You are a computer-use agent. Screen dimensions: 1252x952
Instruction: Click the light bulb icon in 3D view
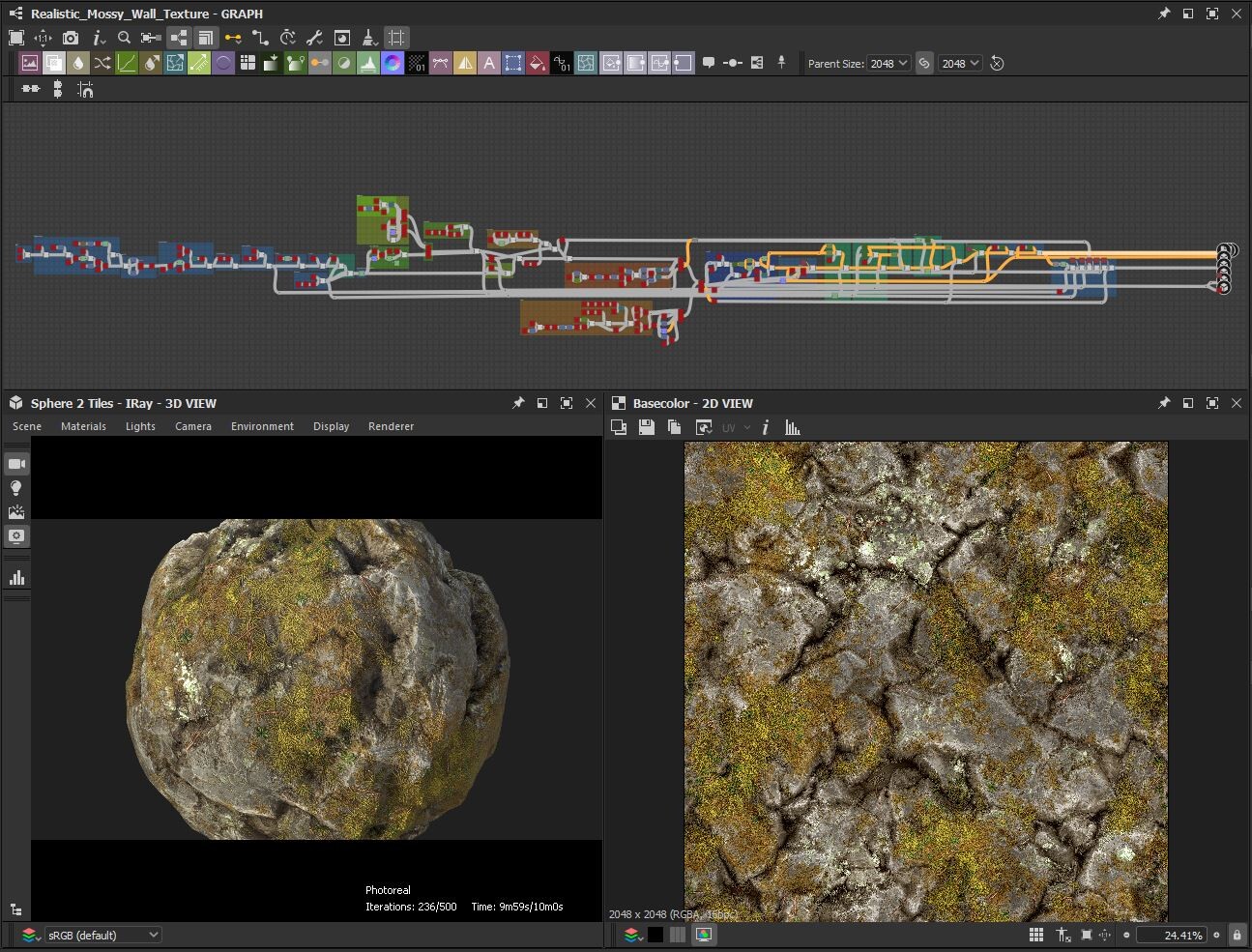(x=16, y=488)
